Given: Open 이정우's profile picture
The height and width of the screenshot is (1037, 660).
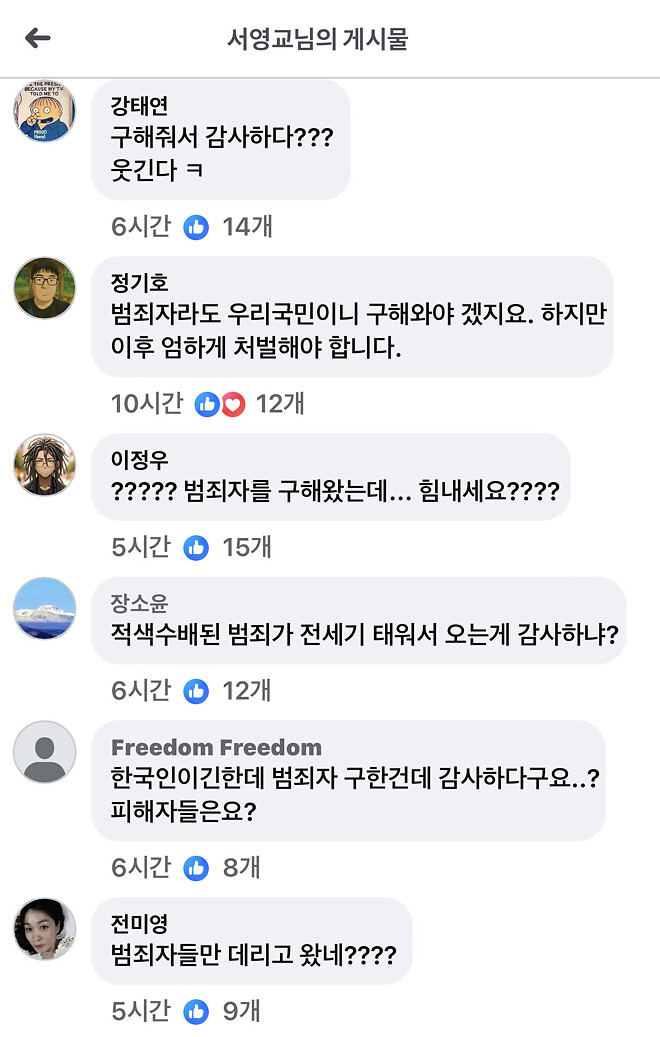Looking at the screenshot, I should pyautogui.click(x=43, y=467).
